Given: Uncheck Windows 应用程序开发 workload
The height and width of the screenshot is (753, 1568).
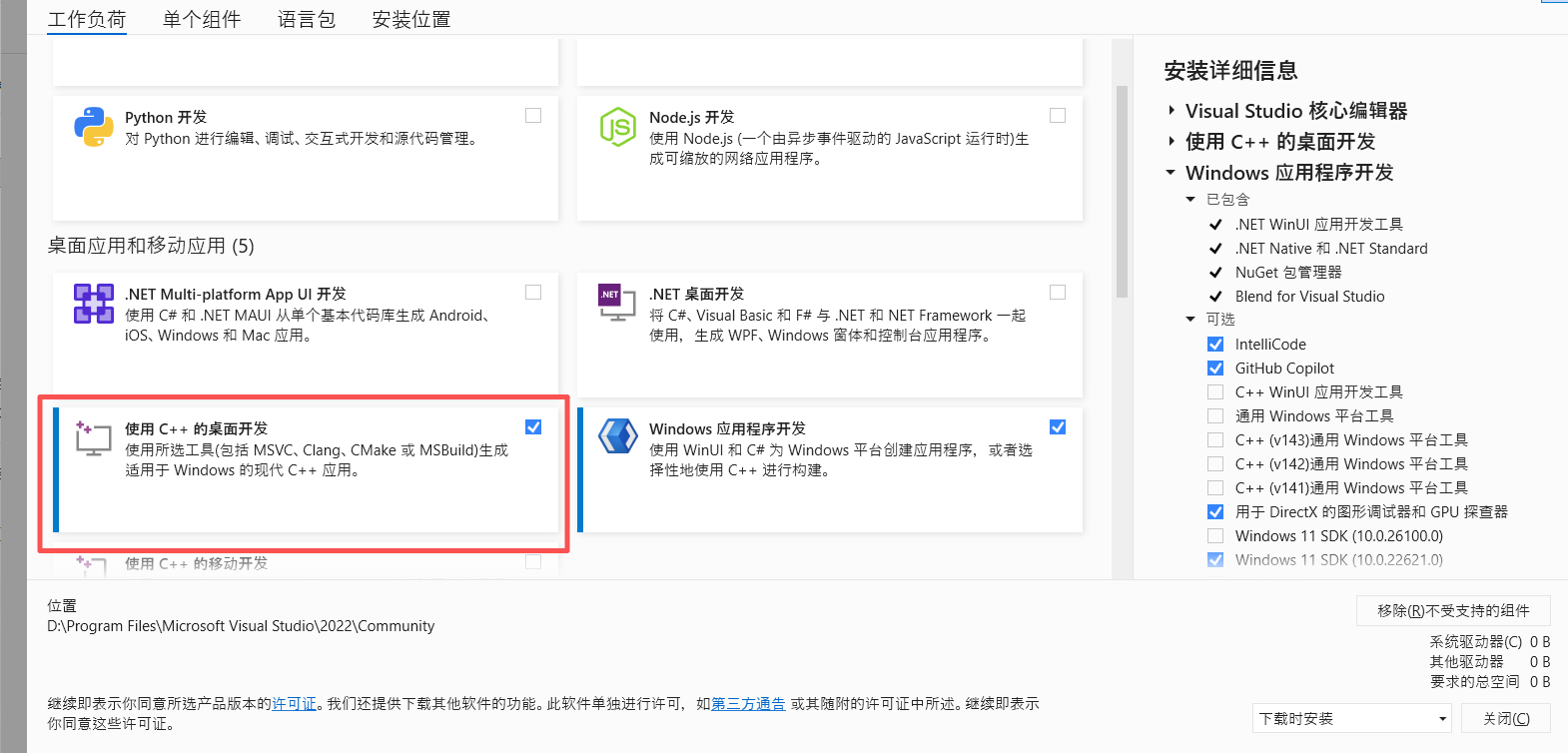Looking at the screenshot, I should pos(1058,427).
